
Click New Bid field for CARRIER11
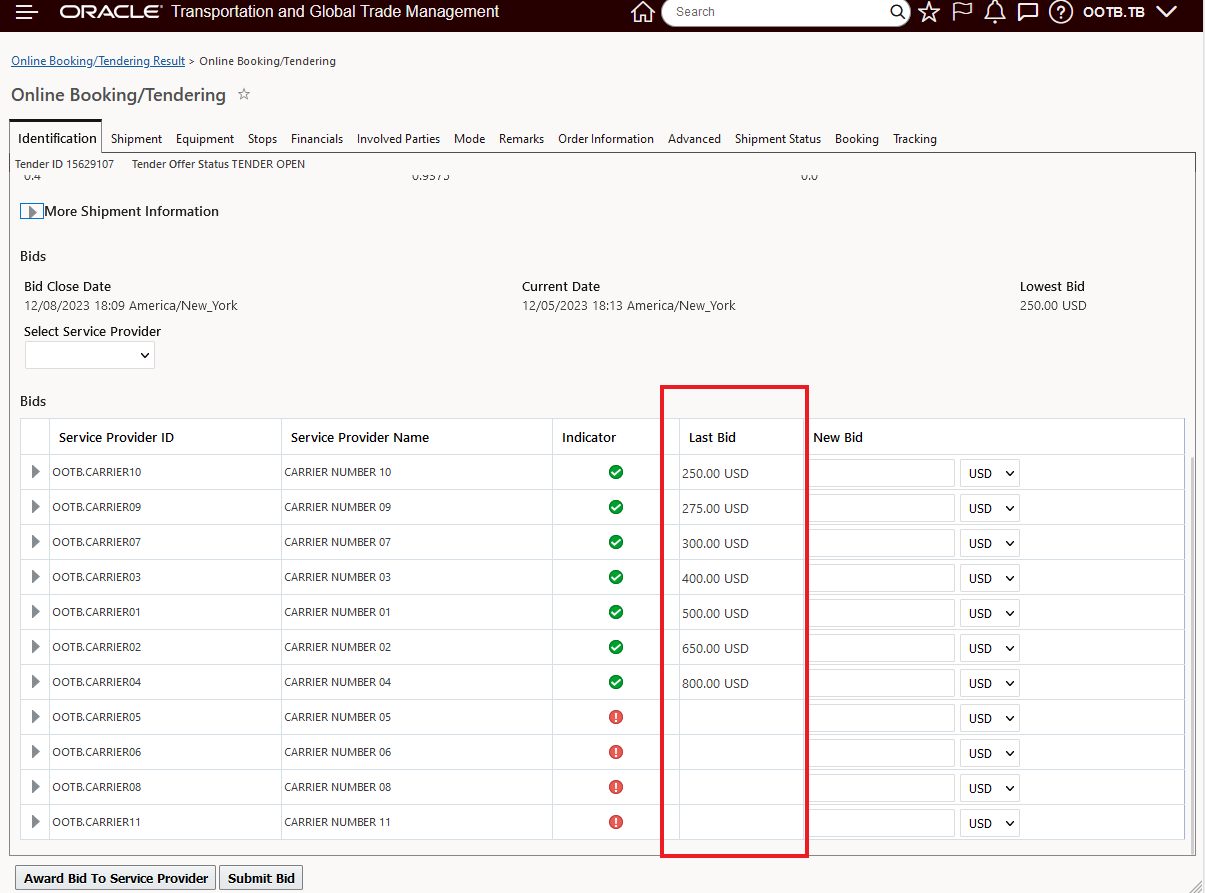point(881,823)
